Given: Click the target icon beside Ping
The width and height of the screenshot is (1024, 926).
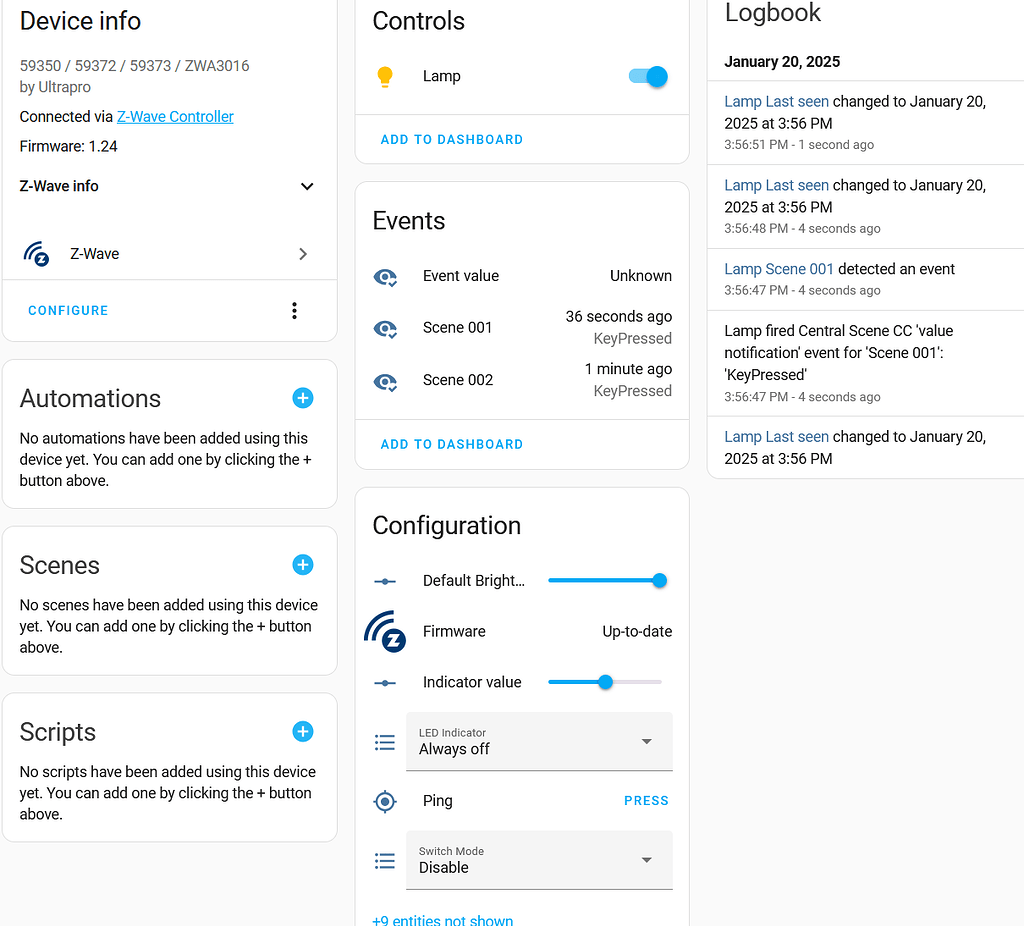Looking at the screenshot, I should pos(385,801).
